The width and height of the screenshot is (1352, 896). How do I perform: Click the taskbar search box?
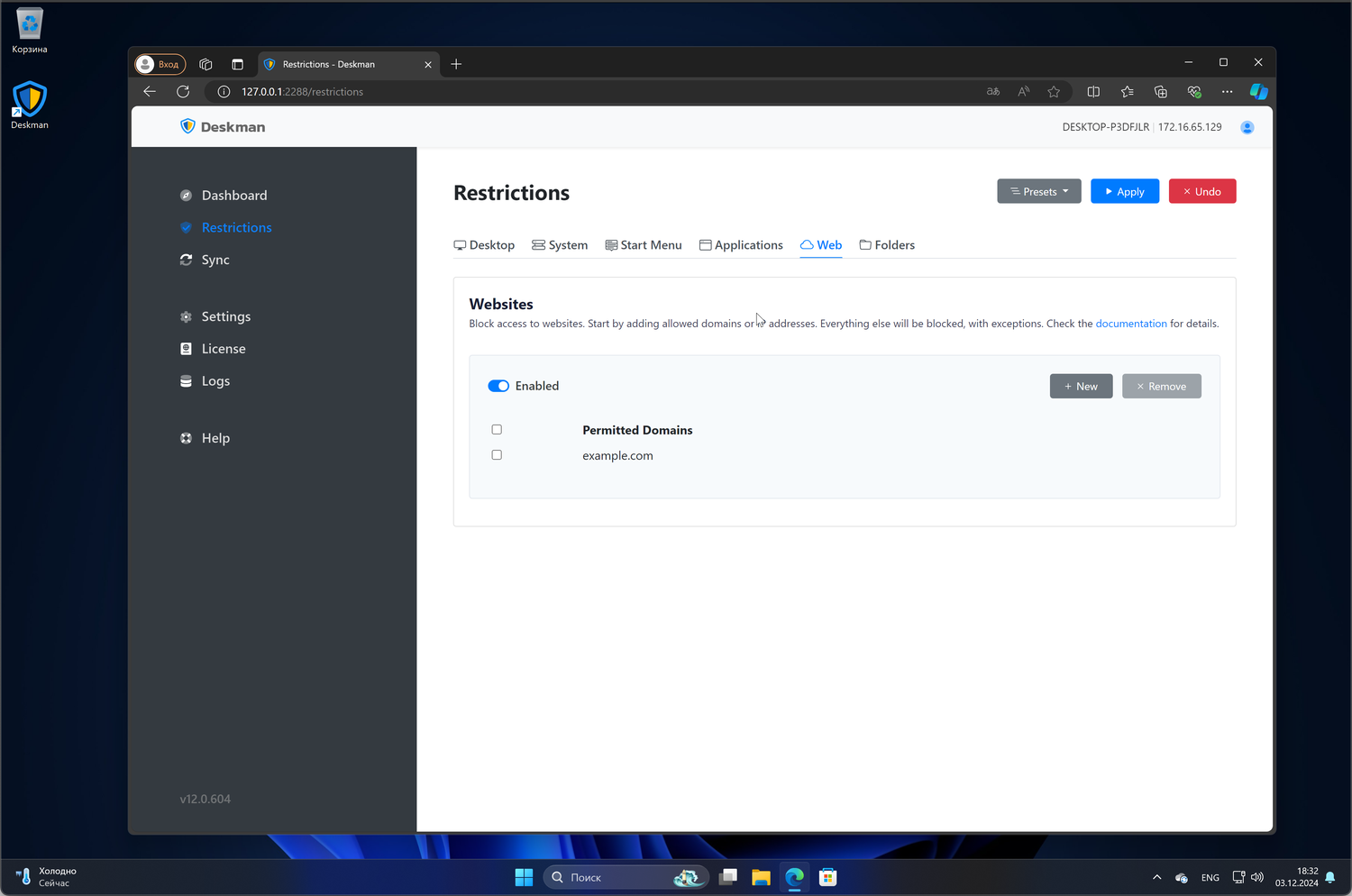[x=626, y=877]
